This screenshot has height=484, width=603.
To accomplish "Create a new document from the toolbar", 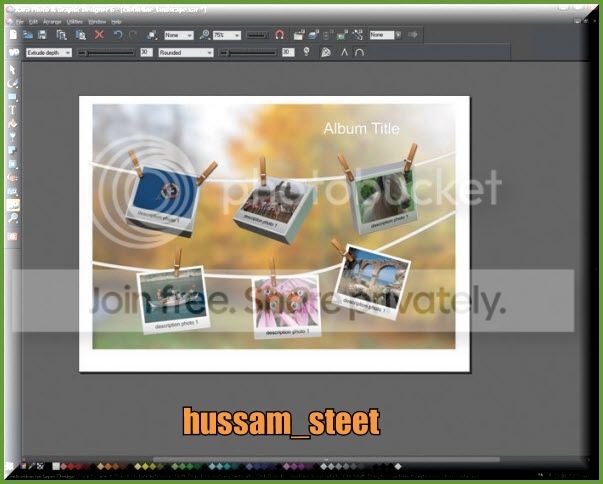I will pyautogui.click(x=14, y=34).
